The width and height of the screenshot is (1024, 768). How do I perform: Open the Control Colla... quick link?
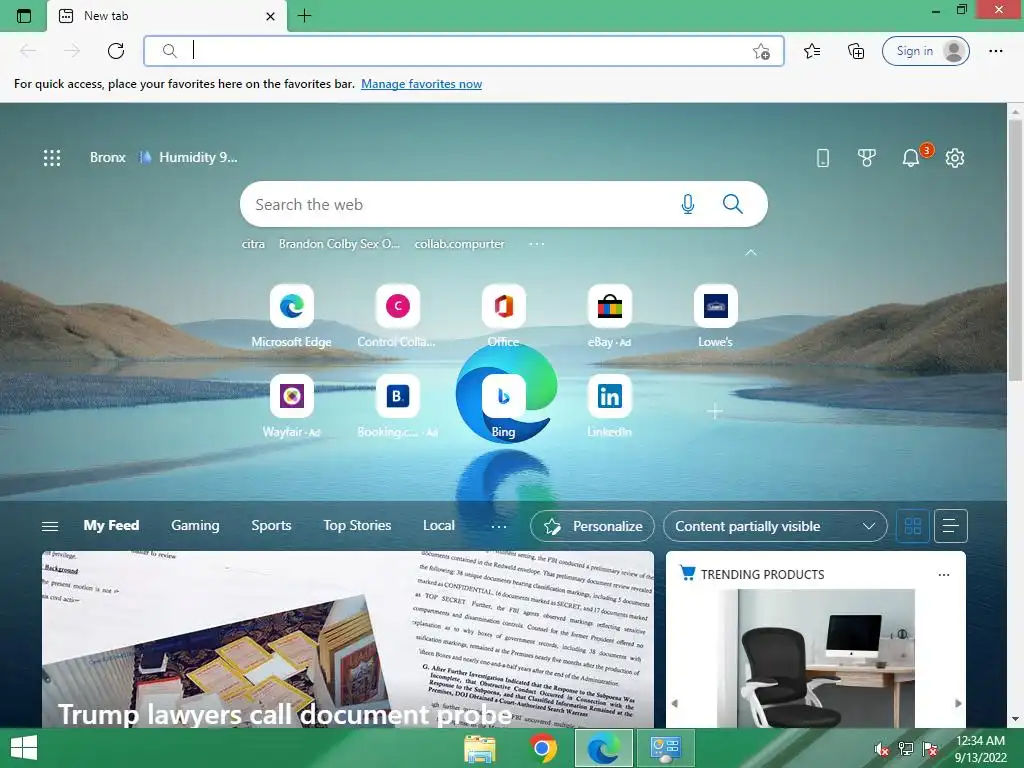(x=397, y=315)
